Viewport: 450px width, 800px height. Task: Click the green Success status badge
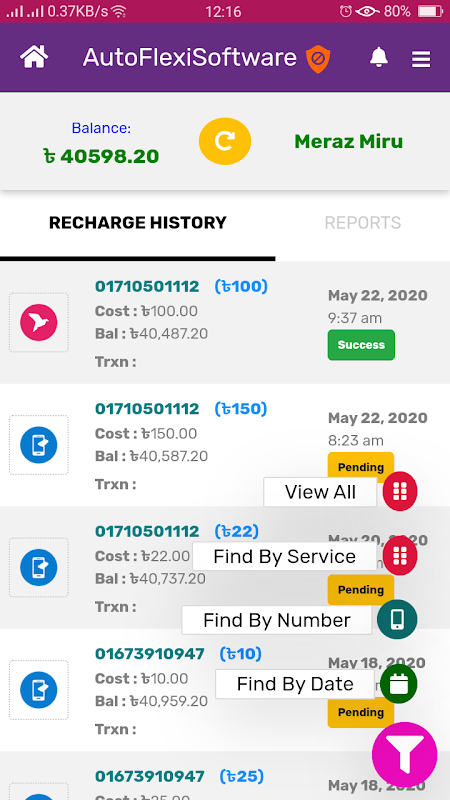(x=361, y=345)
